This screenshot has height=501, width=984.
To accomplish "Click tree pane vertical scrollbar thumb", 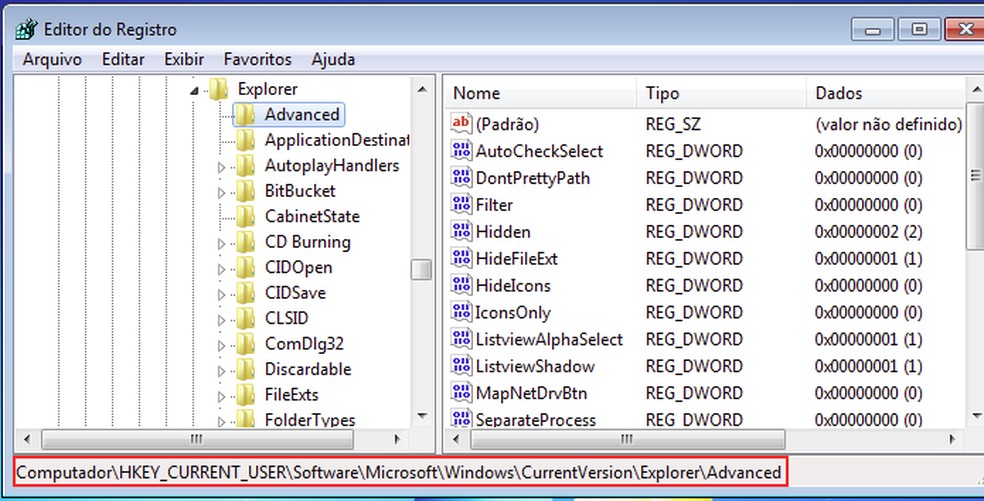I will pos(421,270).
